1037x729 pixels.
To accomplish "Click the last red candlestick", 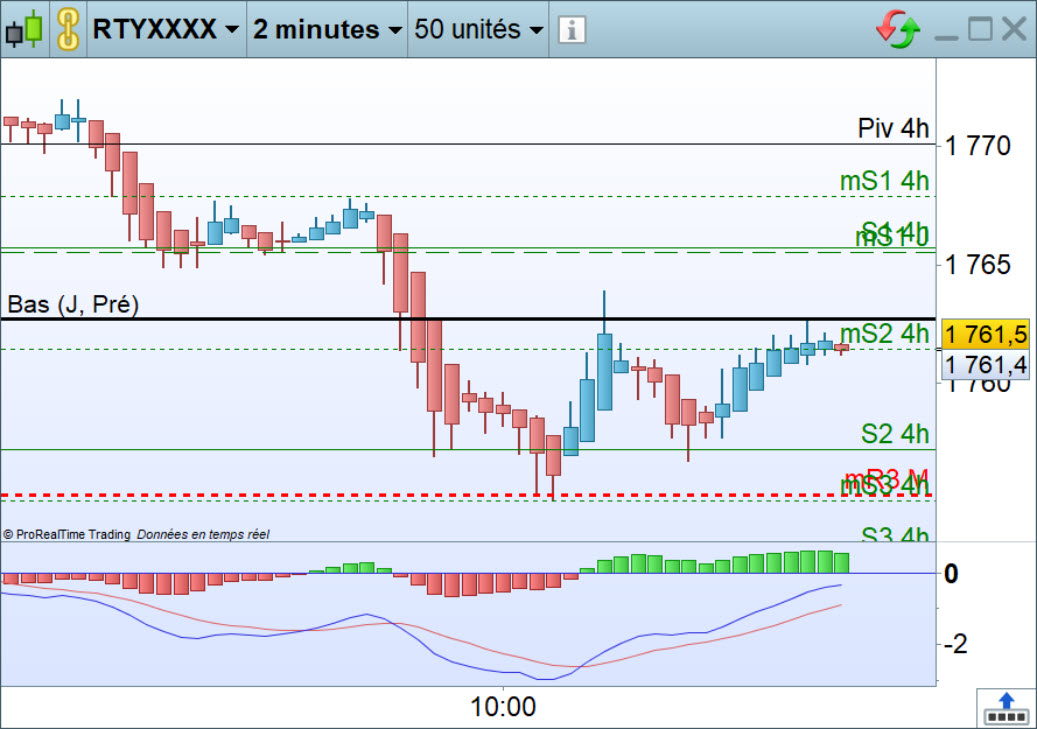I will tap(841, 348).
